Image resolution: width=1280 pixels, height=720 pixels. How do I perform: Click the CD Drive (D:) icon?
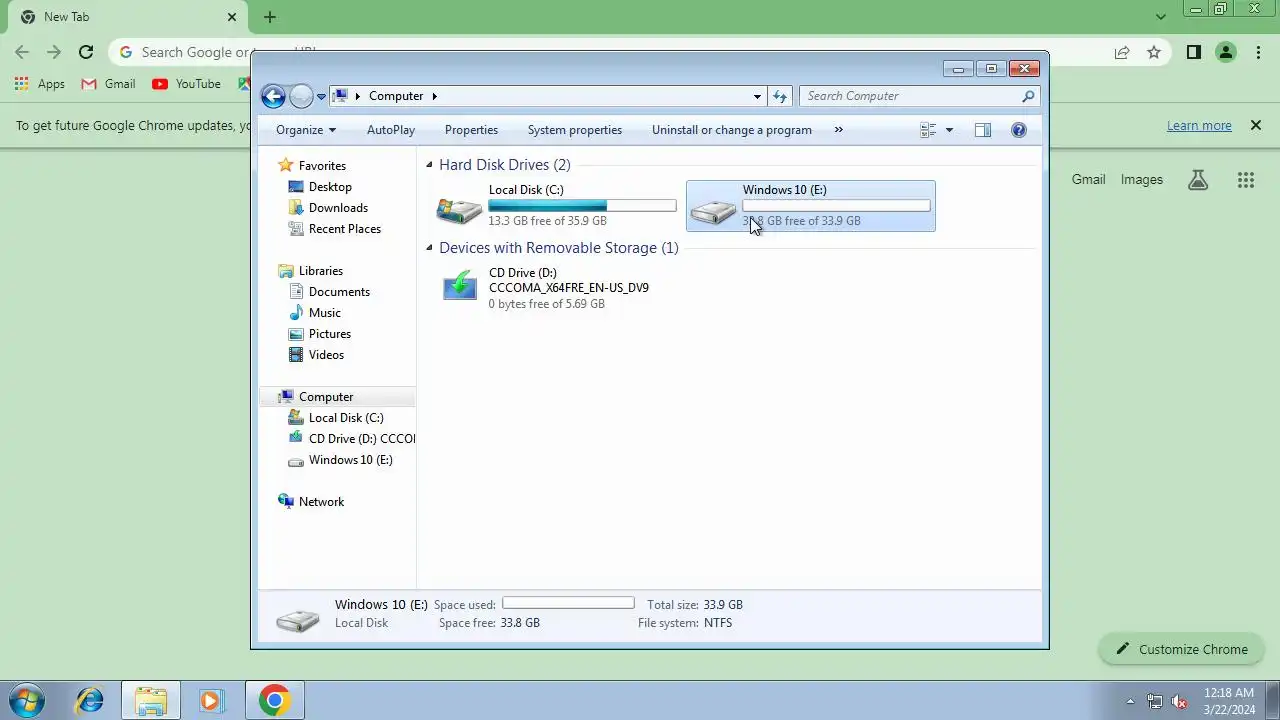pyautogui.click(x=460, y=286)
